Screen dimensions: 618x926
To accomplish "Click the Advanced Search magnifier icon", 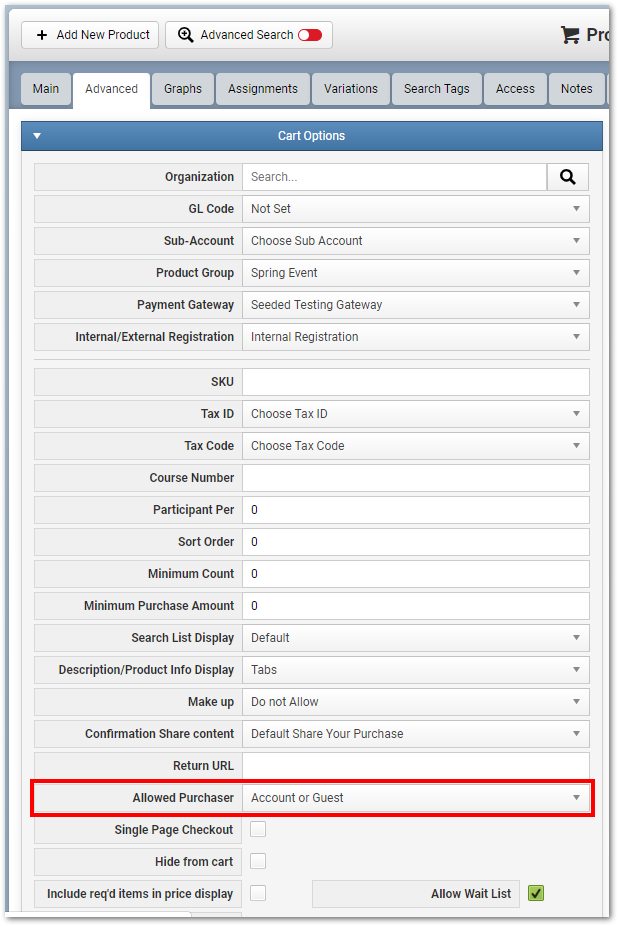I will tap(186, 35).
